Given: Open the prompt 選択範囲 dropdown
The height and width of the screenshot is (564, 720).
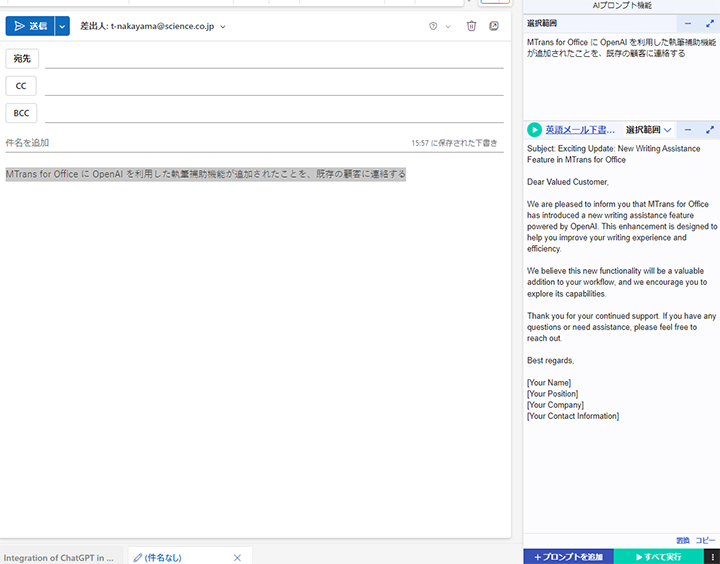Looking at the screenshot, I should (x=648, y=130).
